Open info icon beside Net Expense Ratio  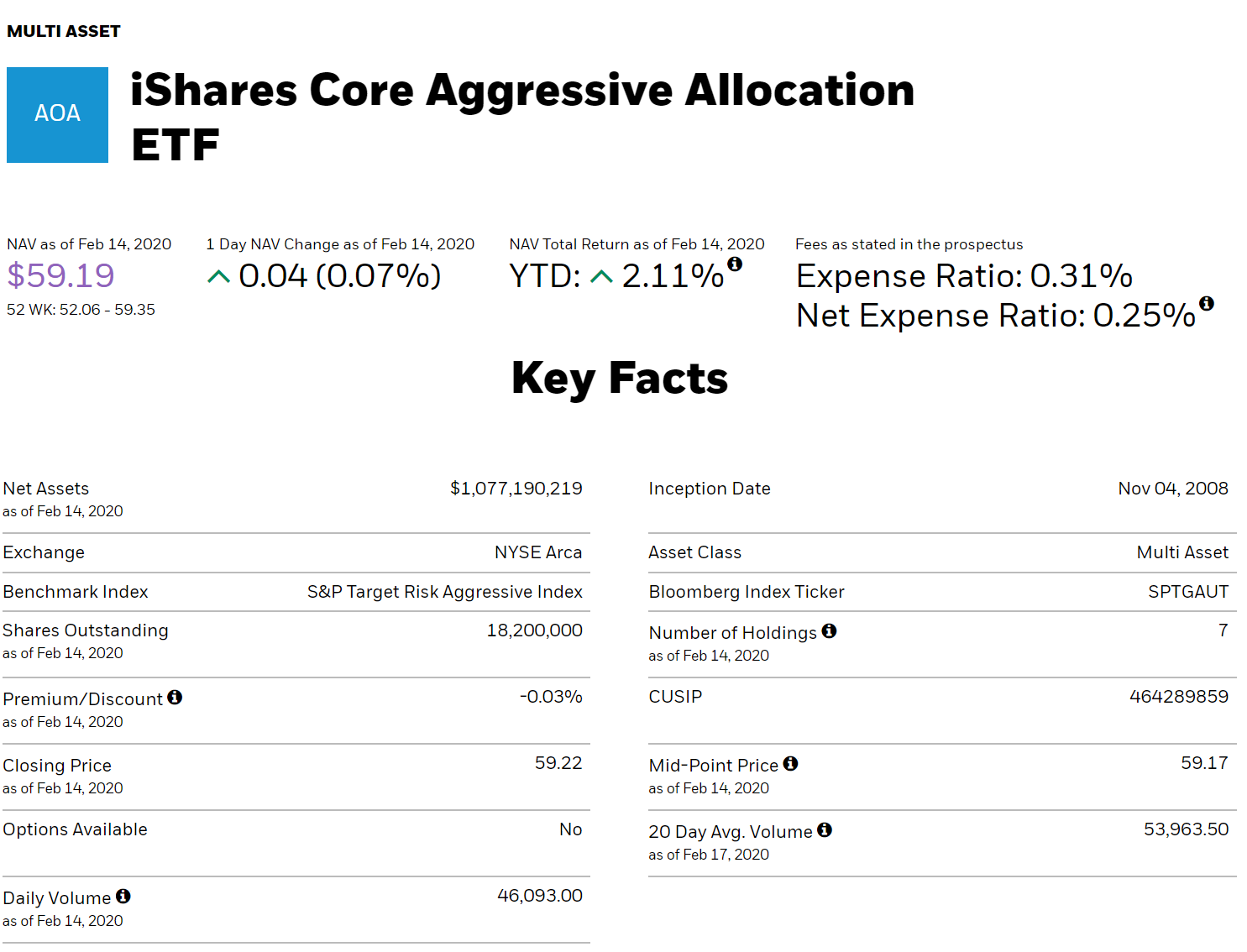click(1207, 303)
